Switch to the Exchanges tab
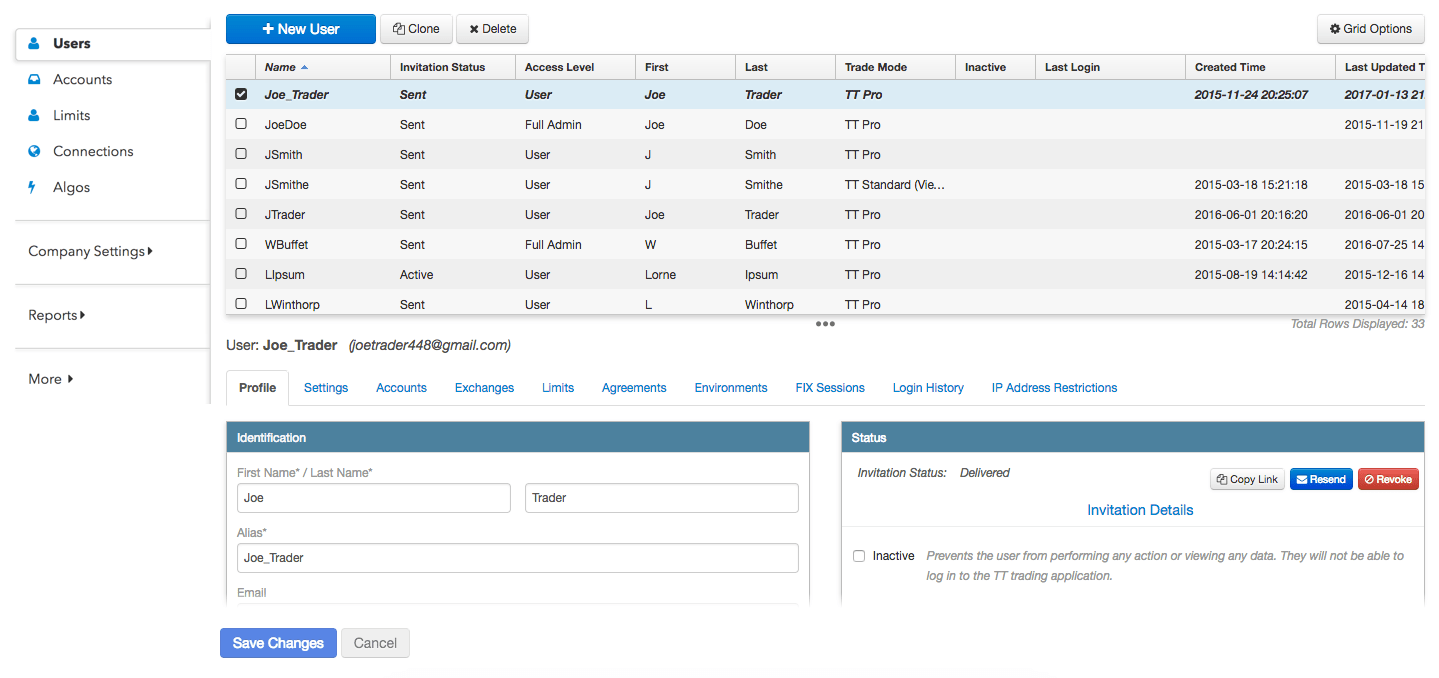 point(484,388)
